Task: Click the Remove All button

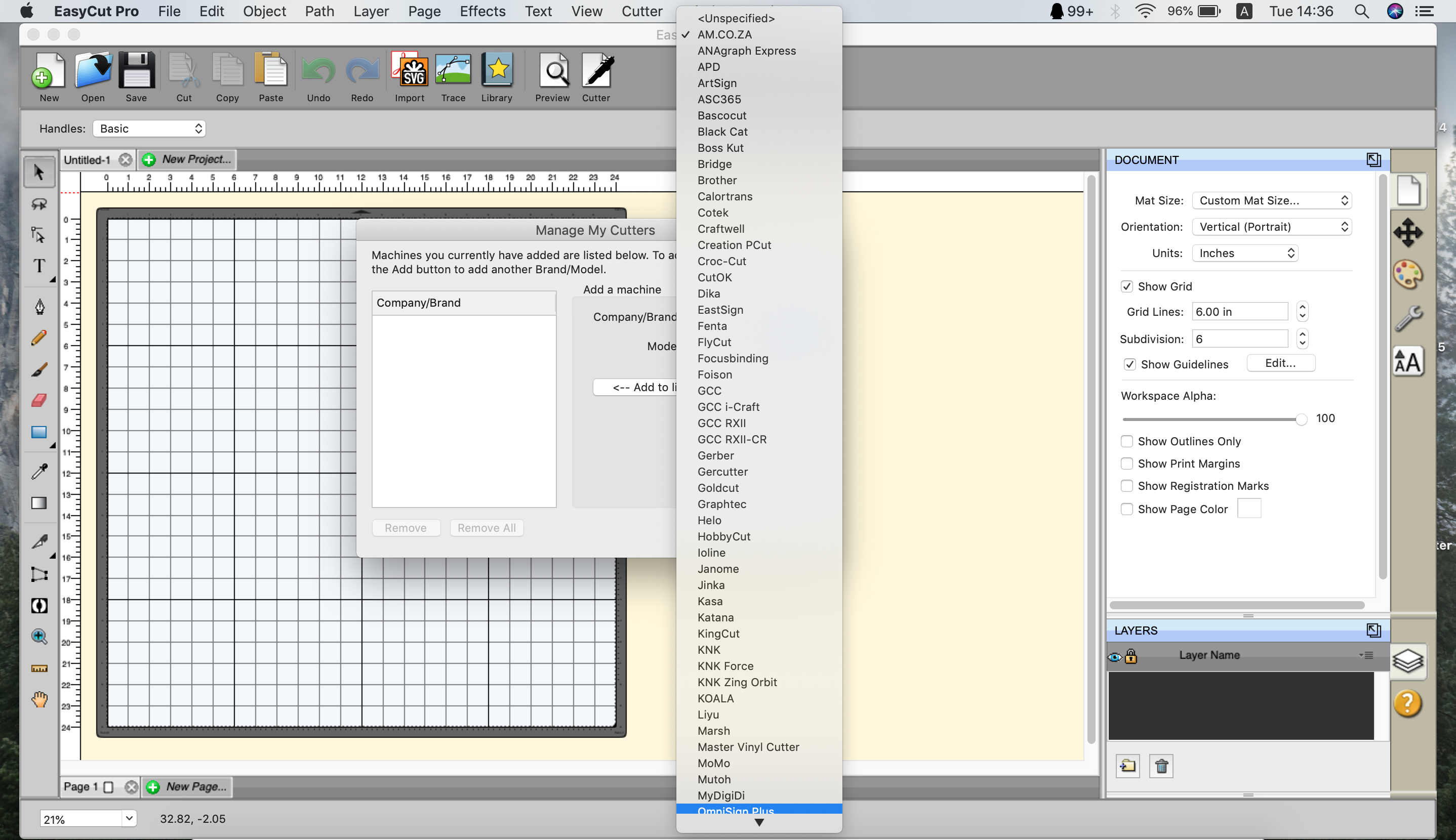Action: pos(487,527)
